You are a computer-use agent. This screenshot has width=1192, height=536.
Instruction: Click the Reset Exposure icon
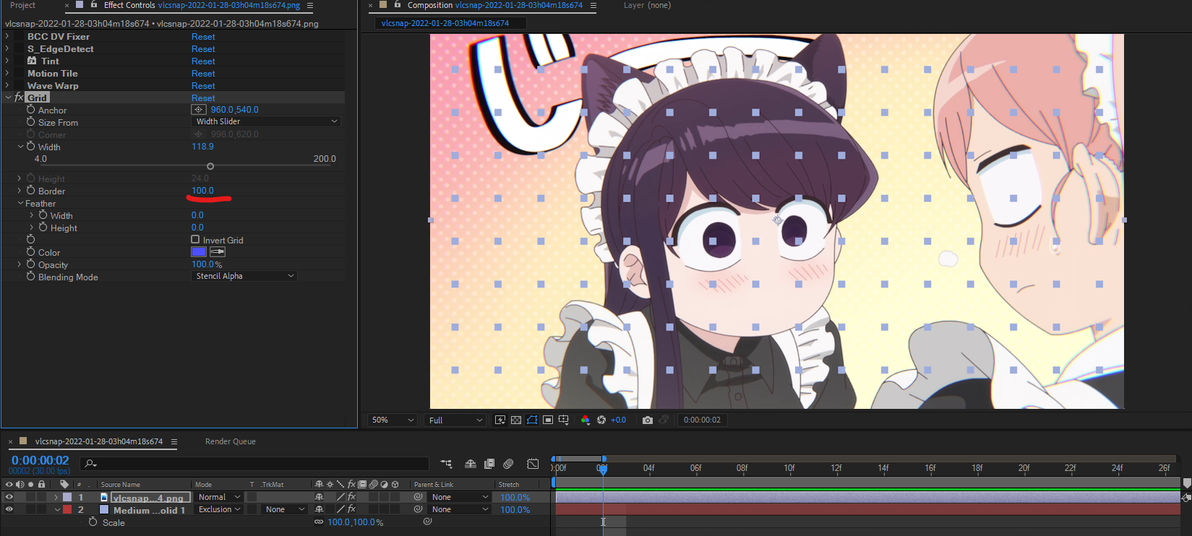pyautogui.click(x=601, y=420)
